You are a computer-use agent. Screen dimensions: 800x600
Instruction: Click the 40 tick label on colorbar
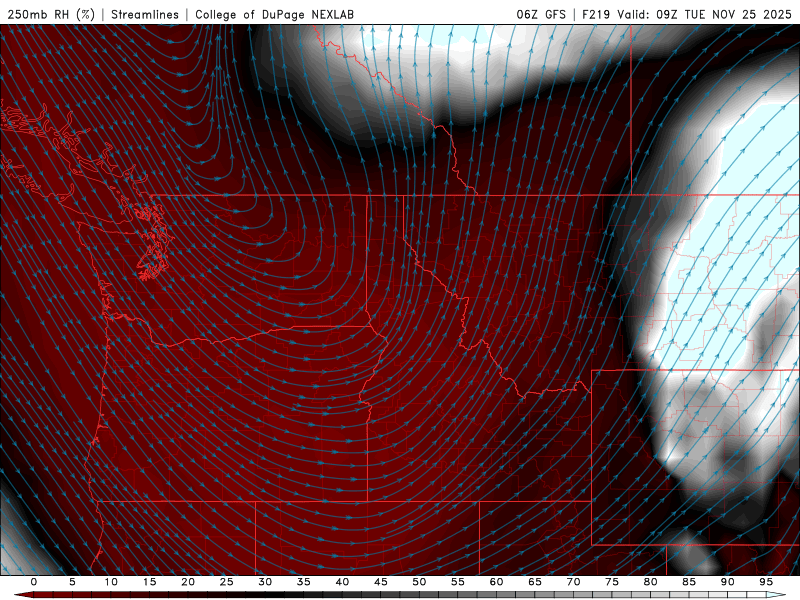point(342,582)
